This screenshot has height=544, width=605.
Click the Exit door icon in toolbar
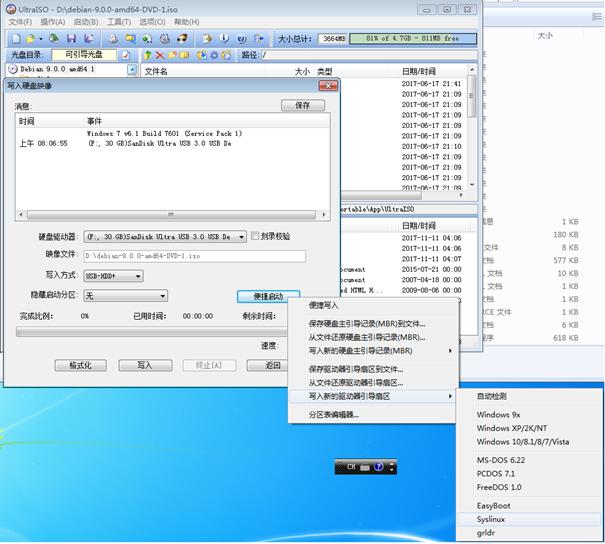pos(259,39)
